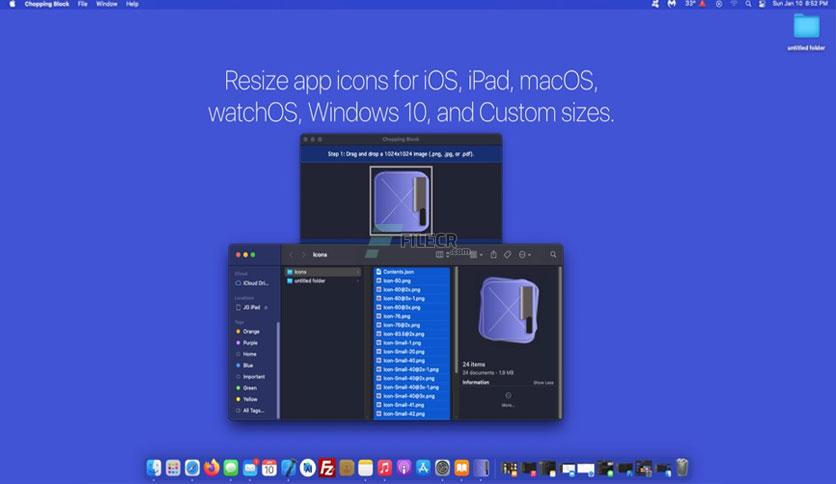
Task: Click the Finder forward arrow
Action: (x=303, y=255)
